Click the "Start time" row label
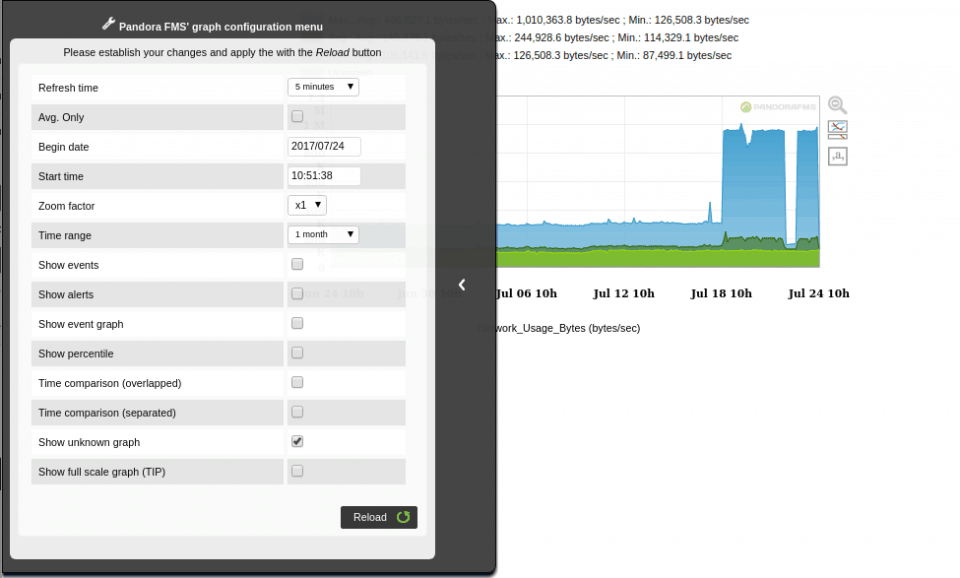 click(61, 176)
